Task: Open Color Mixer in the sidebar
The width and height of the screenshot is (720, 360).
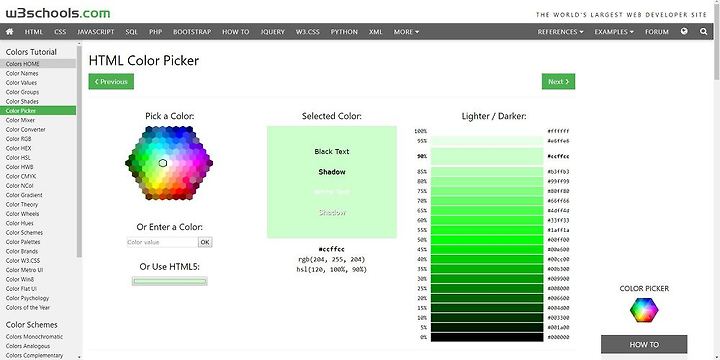Action: 20,120
